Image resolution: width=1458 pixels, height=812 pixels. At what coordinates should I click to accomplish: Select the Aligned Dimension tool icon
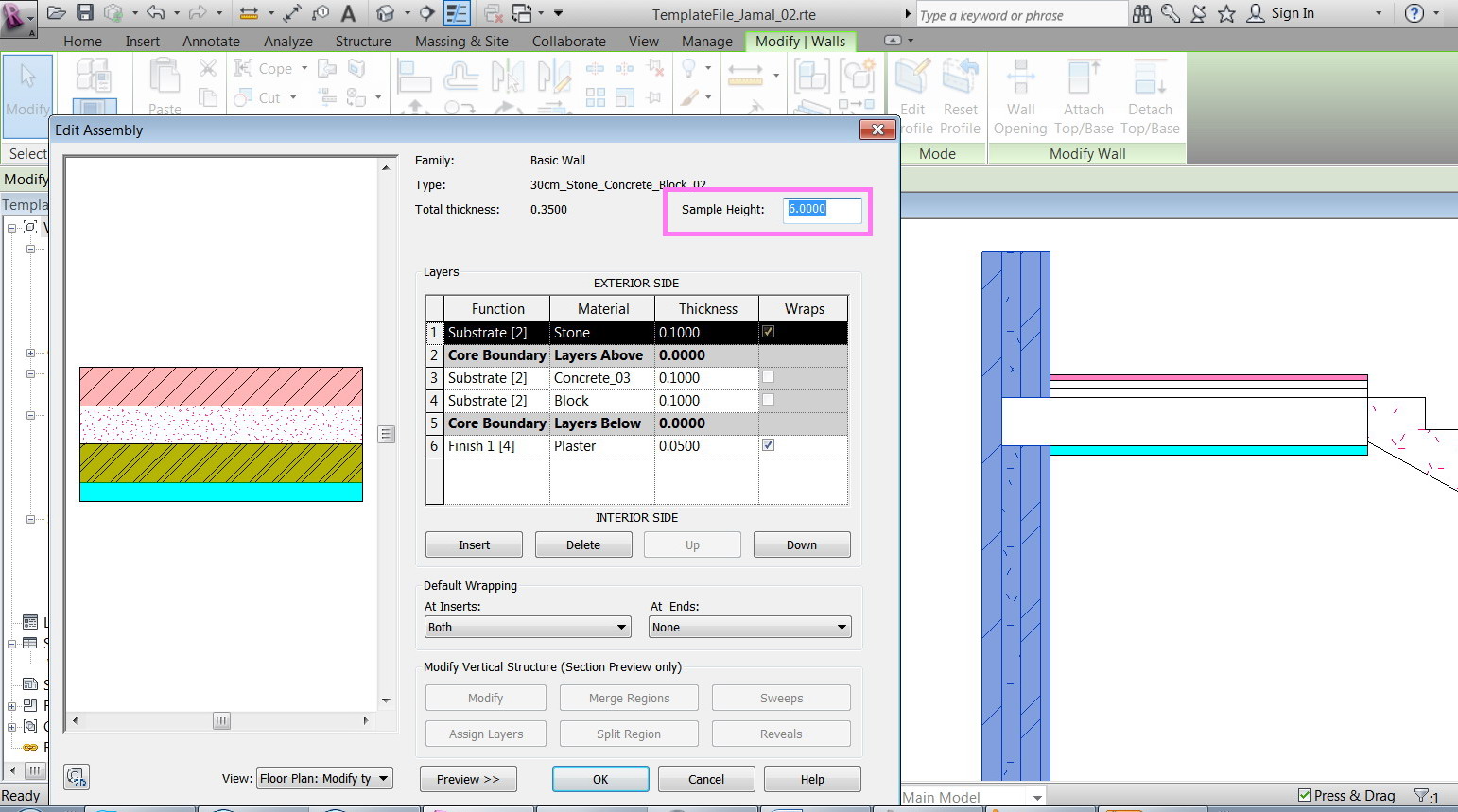click(x=249, y=13)
